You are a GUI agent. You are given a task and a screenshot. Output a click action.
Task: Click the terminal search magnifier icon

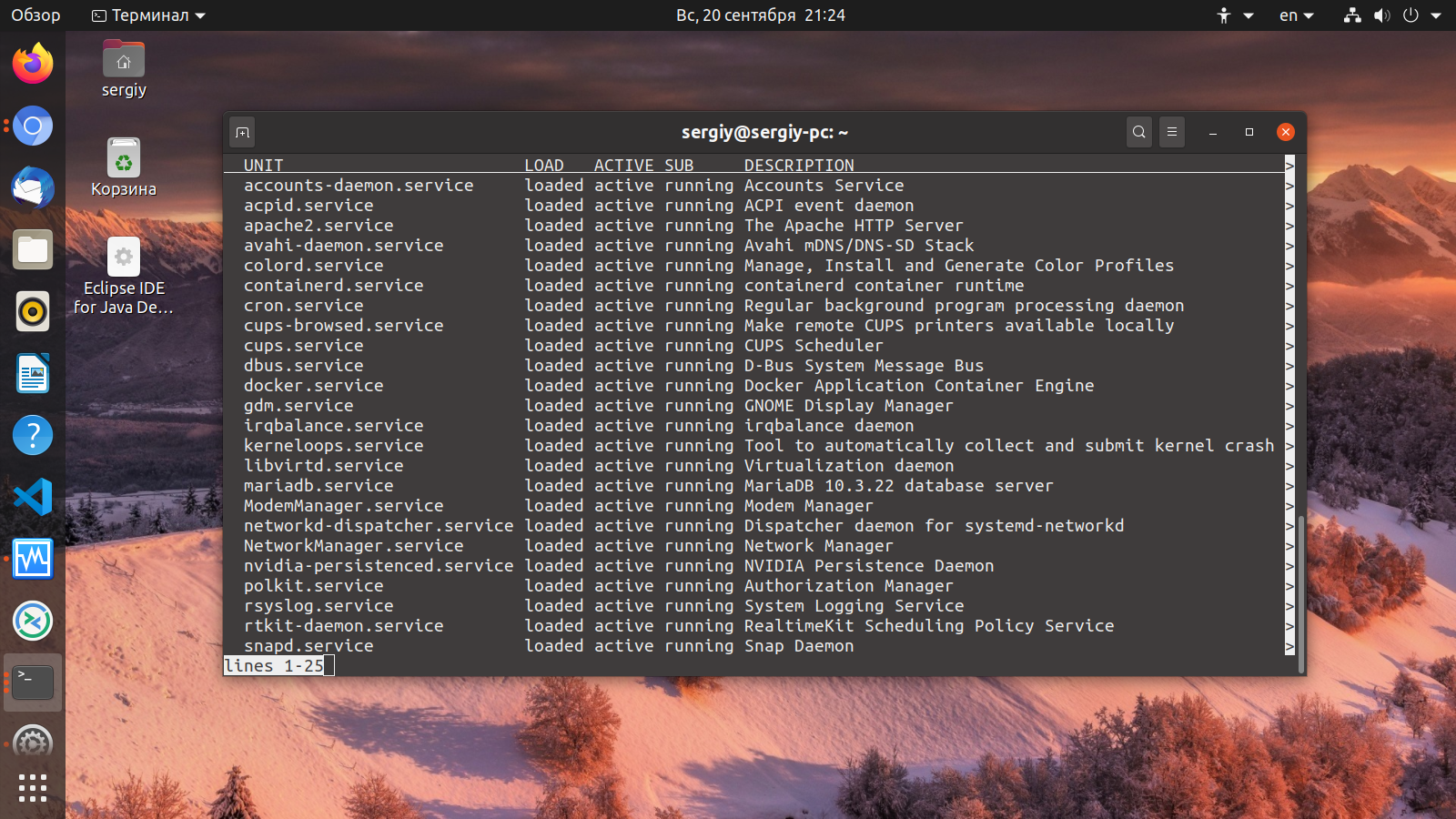click(x=1138, y=132)
